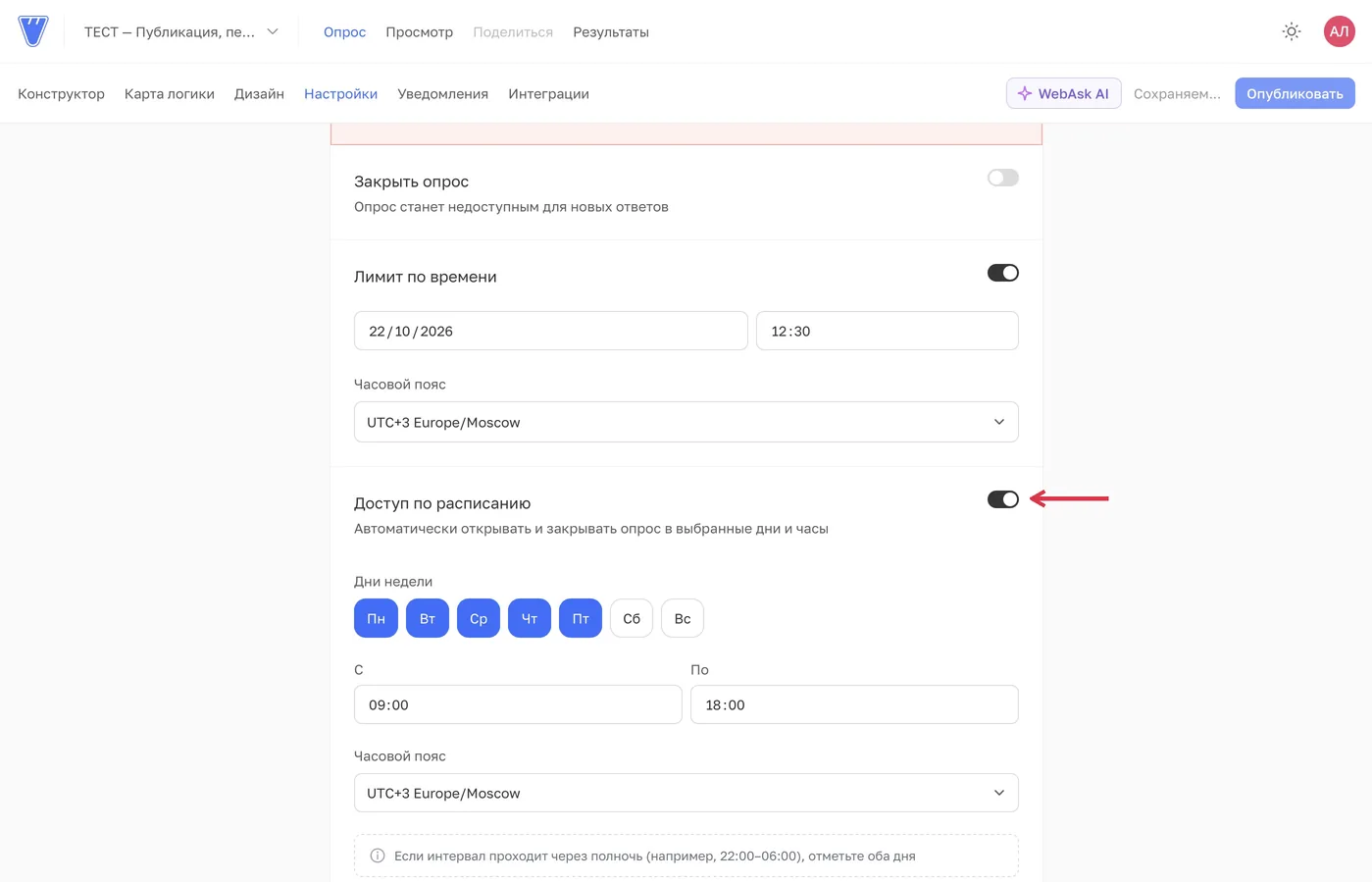Click the start time field 09:00
This screenshot has width=1372, height=882.
click(518, 704)
